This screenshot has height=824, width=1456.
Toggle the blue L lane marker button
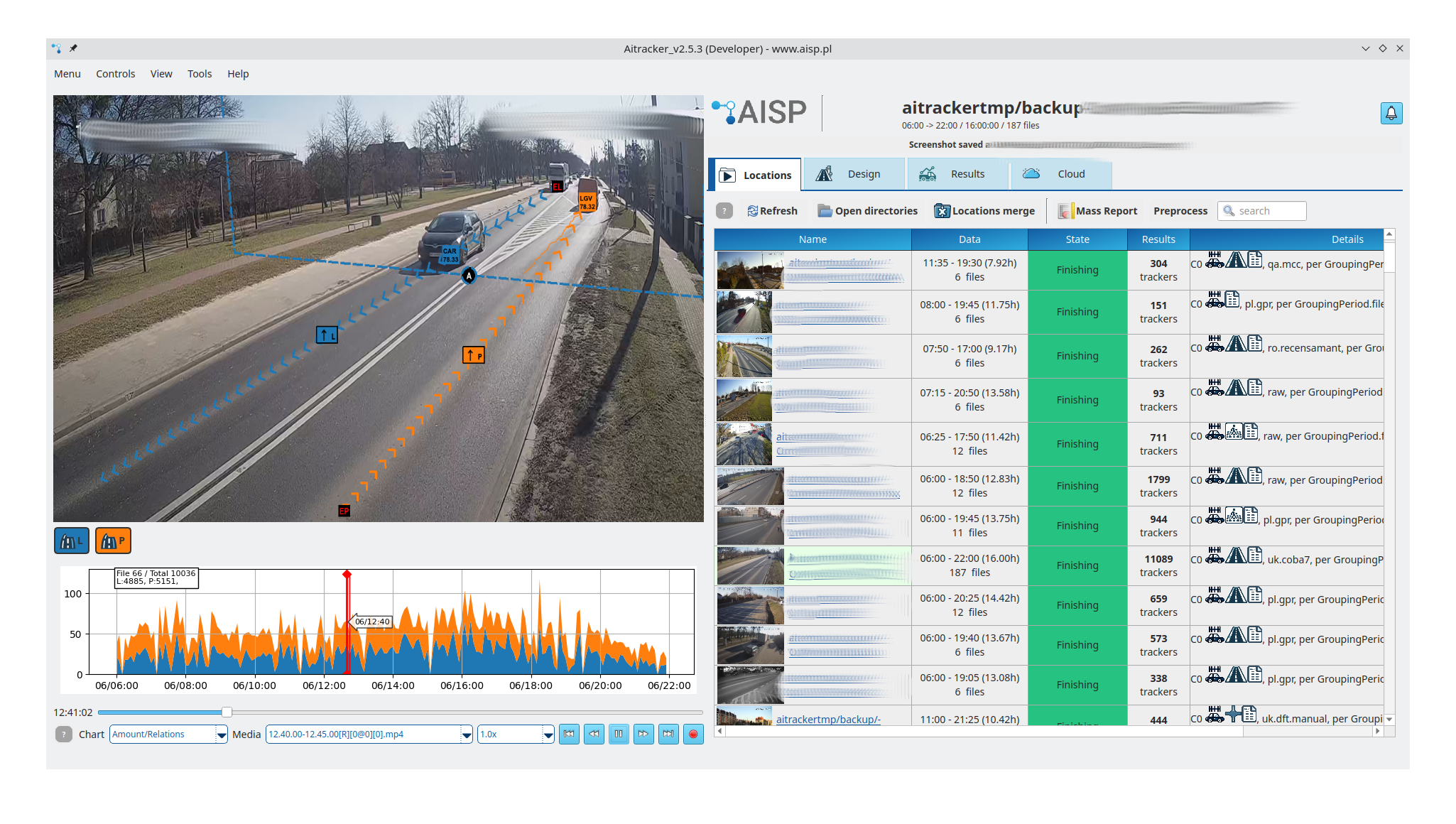(x=71, y=540)
